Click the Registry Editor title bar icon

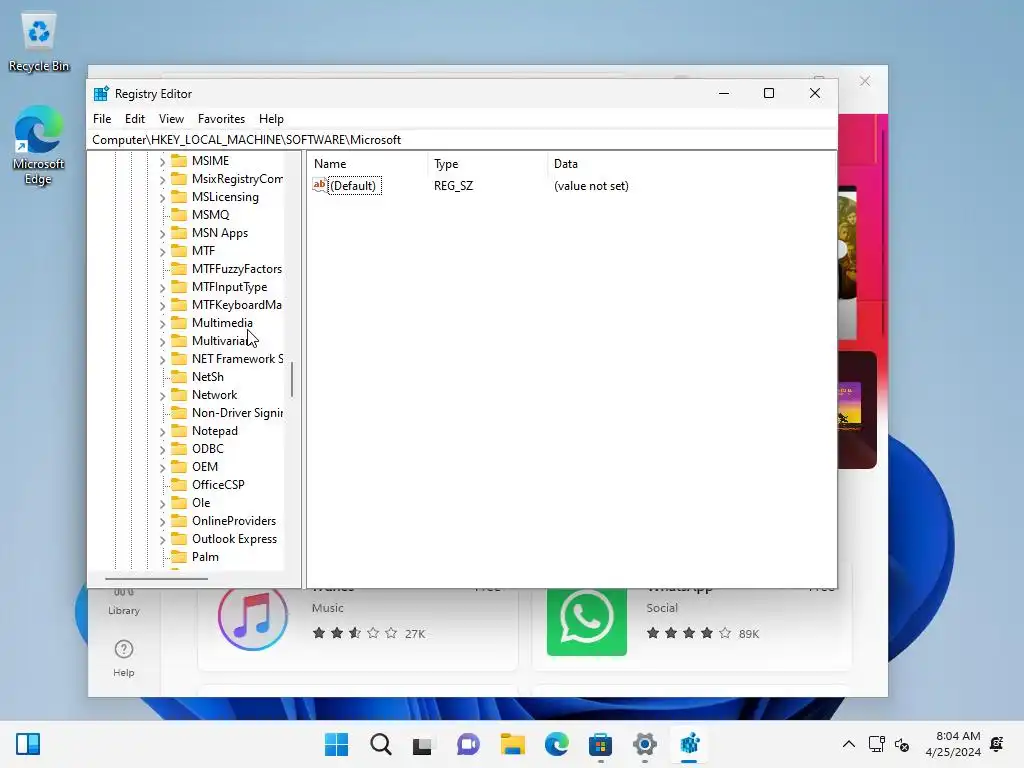[x=101, y=93]
